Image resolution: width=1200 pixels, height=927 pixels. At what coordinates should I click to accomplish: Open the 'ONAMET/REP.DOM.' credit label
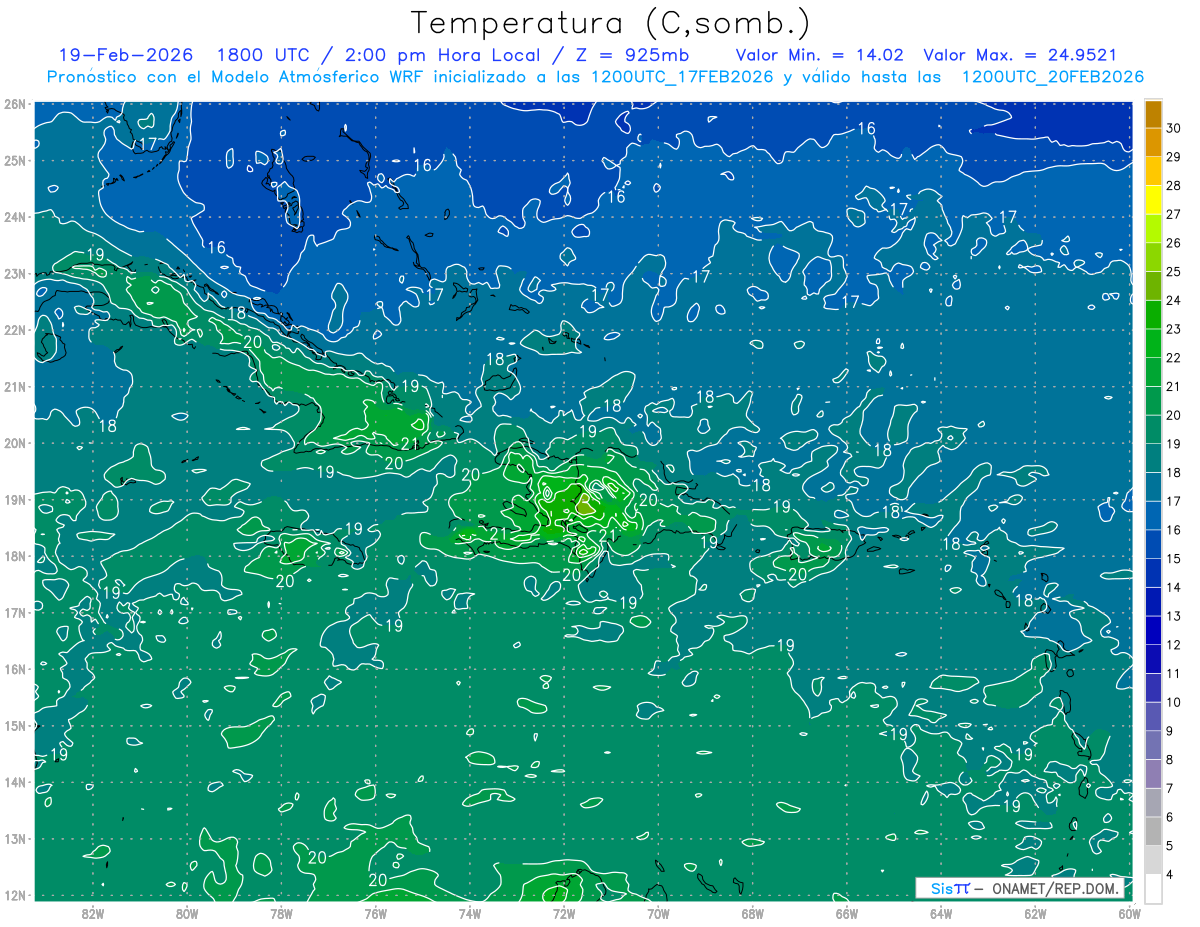(1055, 889)
